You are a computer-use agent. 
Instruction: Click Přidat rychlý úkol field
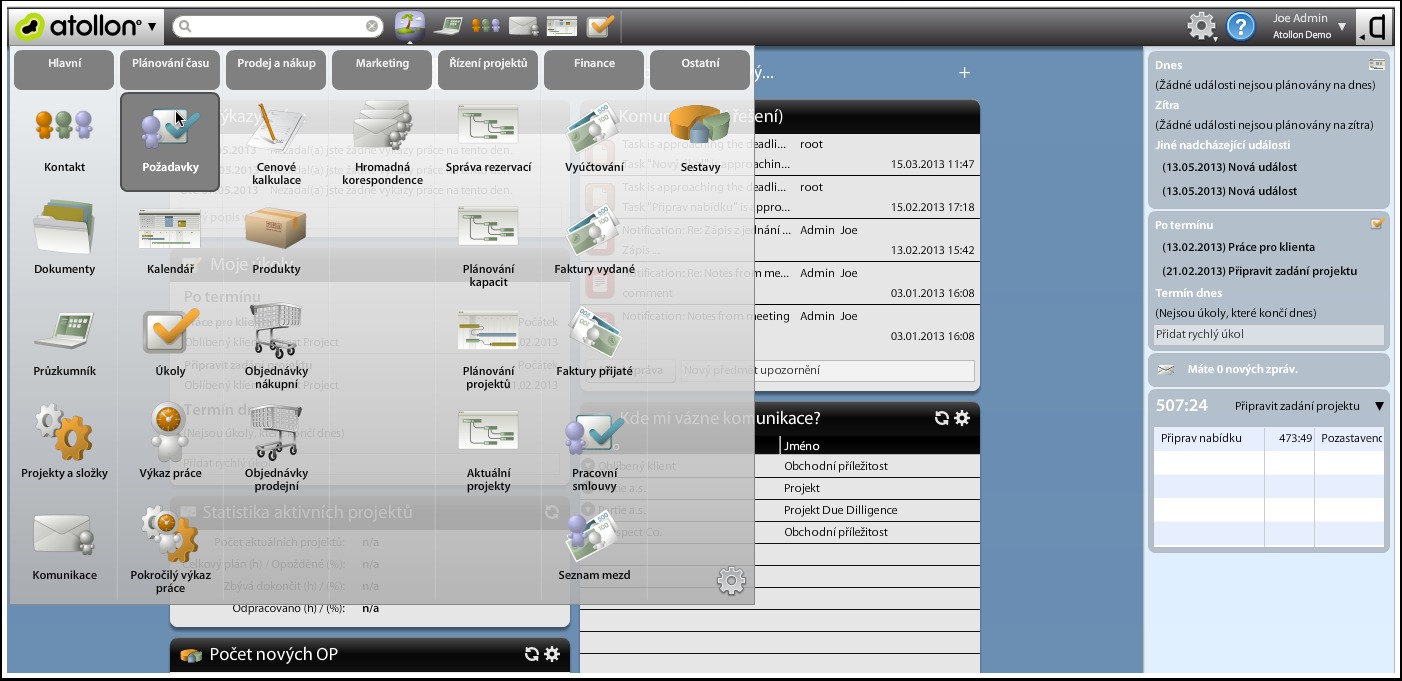pos(1268,335)
